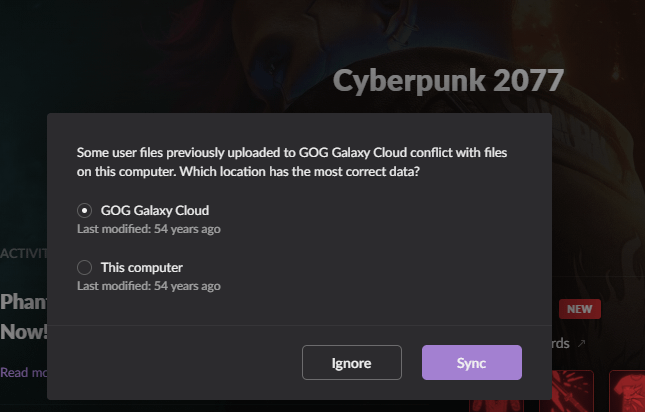645x412 pixels.
Task: Click the "Now!" line of news headline
Action: 24,332
